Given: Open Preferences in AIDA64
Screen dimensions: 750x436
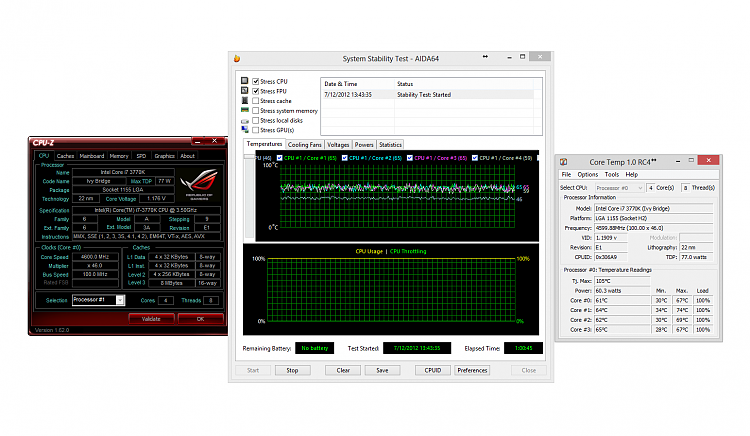Looking at the screenshot, I should 472,370.
